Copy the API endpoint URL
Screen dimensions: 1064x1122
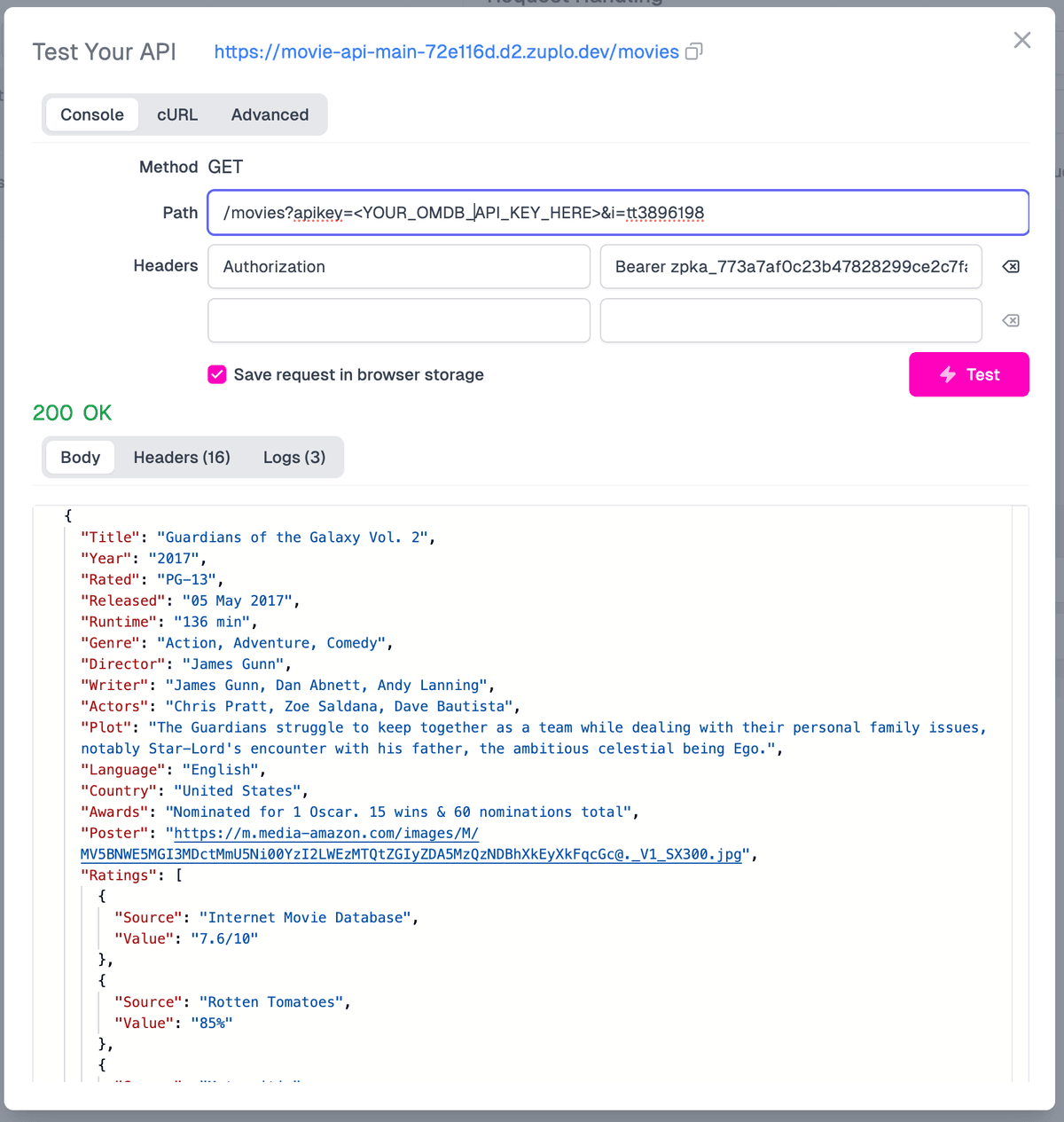click(x=694, y=51)
